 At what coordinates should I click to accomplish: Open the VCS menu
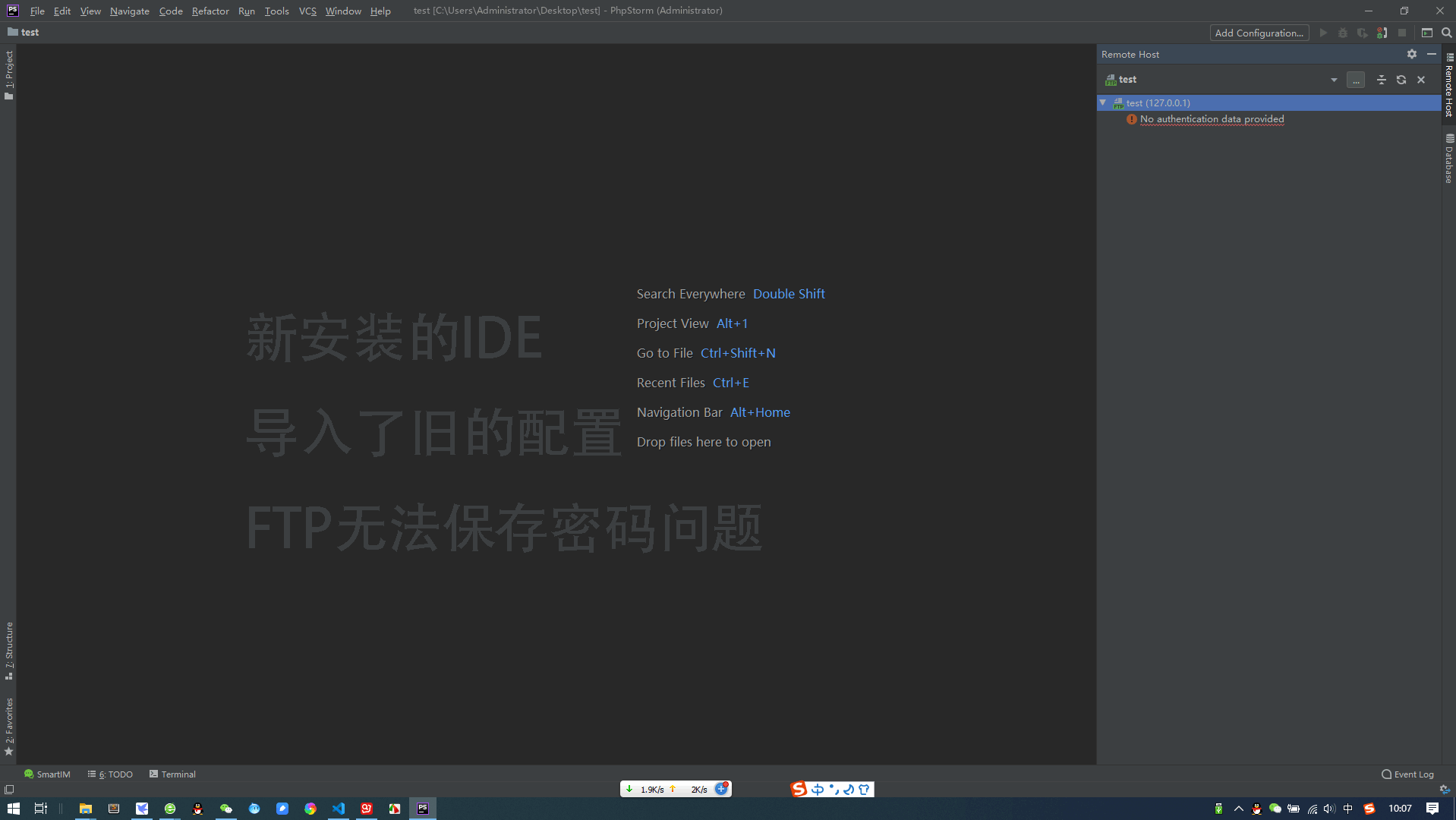point(307,11)
